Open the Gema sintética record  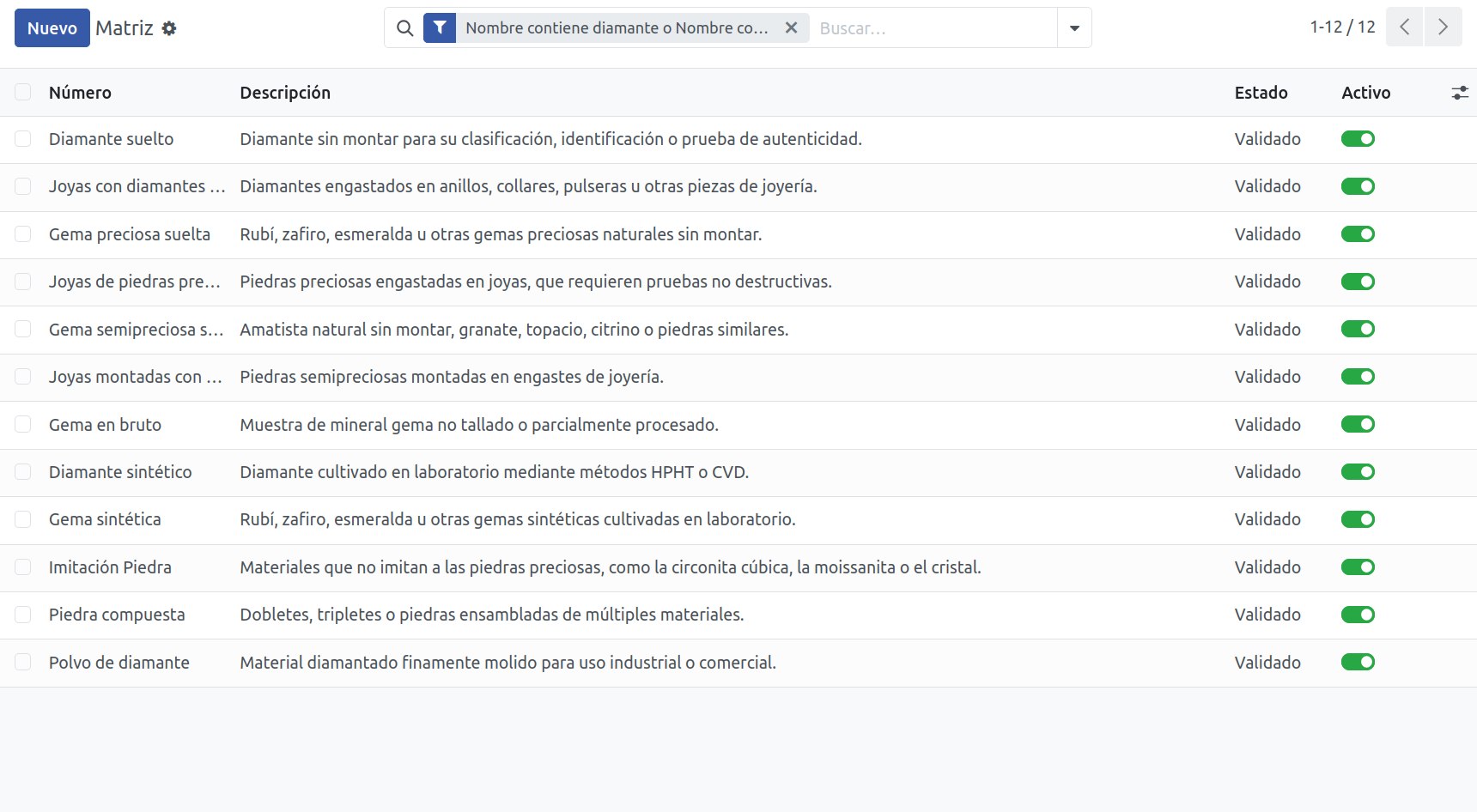pos(105,519)
